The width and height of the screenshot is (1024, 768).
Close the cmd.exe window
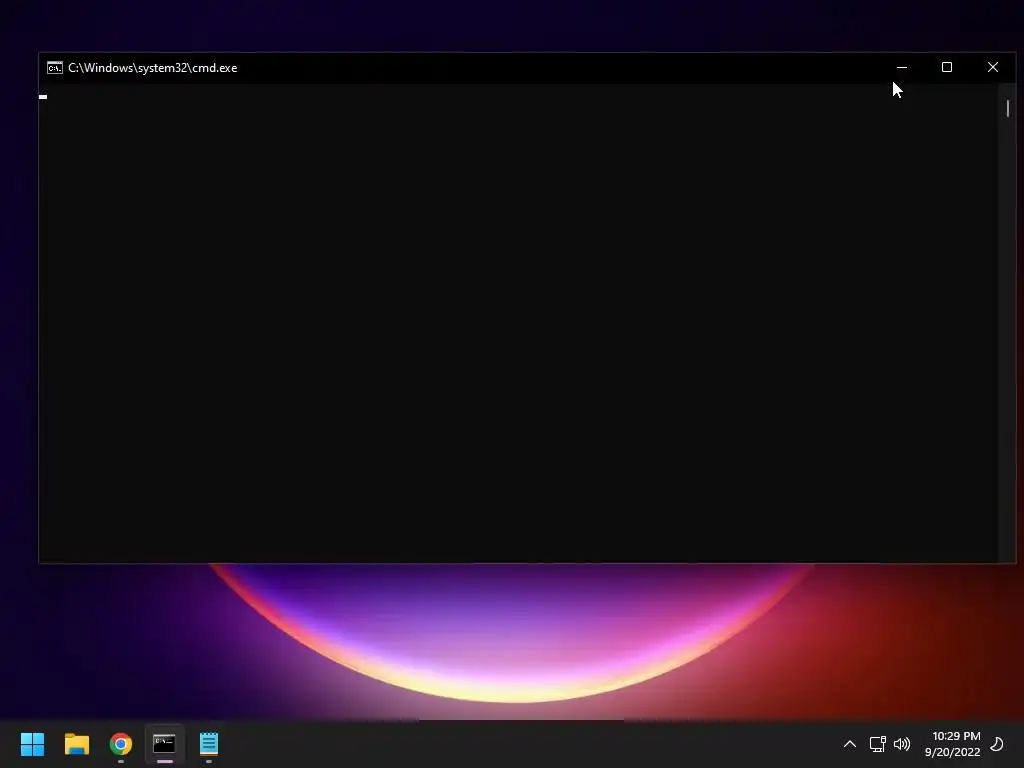click(x=993, y=67)
